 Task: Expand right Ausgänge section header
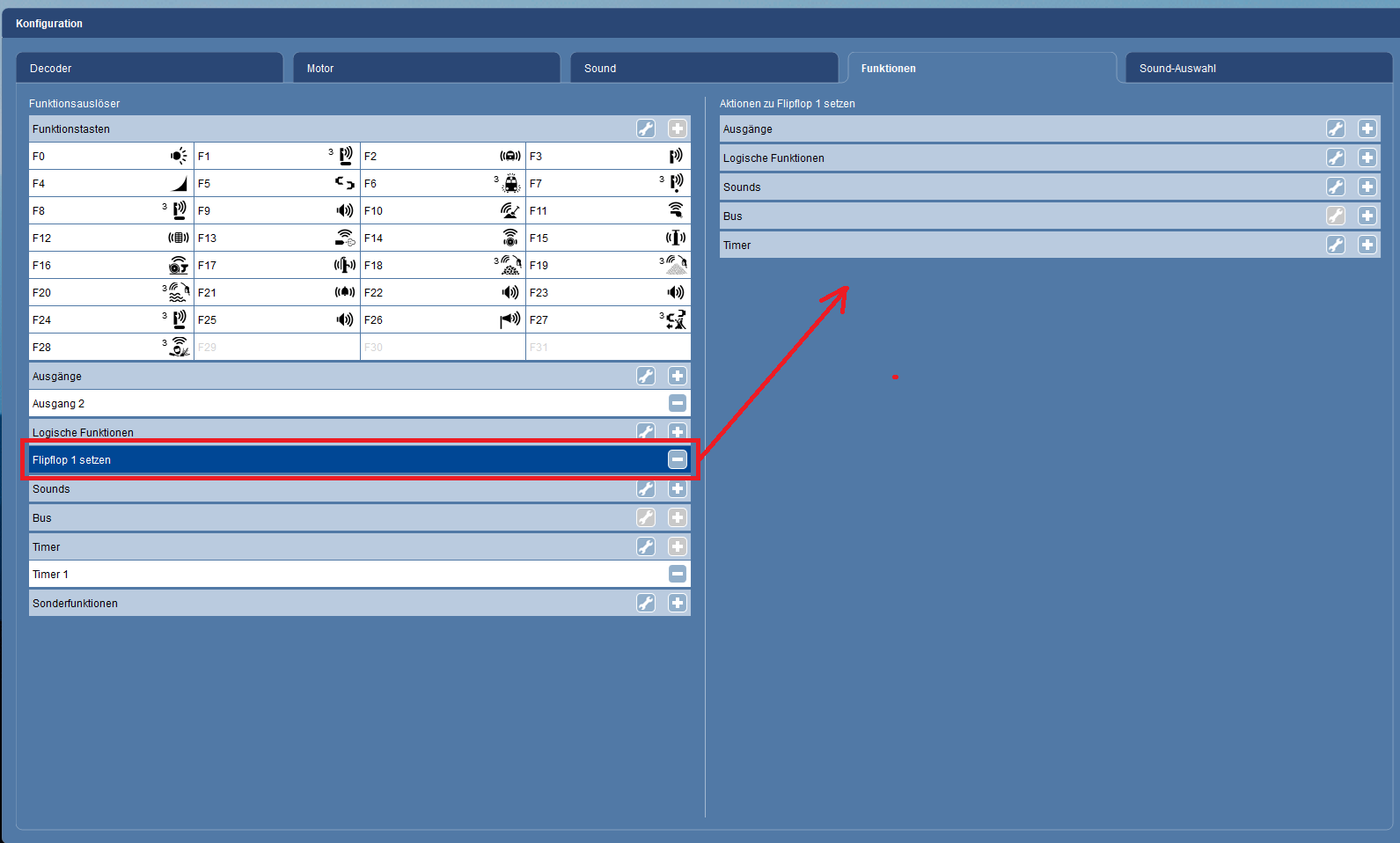(x=1012, y=129)
